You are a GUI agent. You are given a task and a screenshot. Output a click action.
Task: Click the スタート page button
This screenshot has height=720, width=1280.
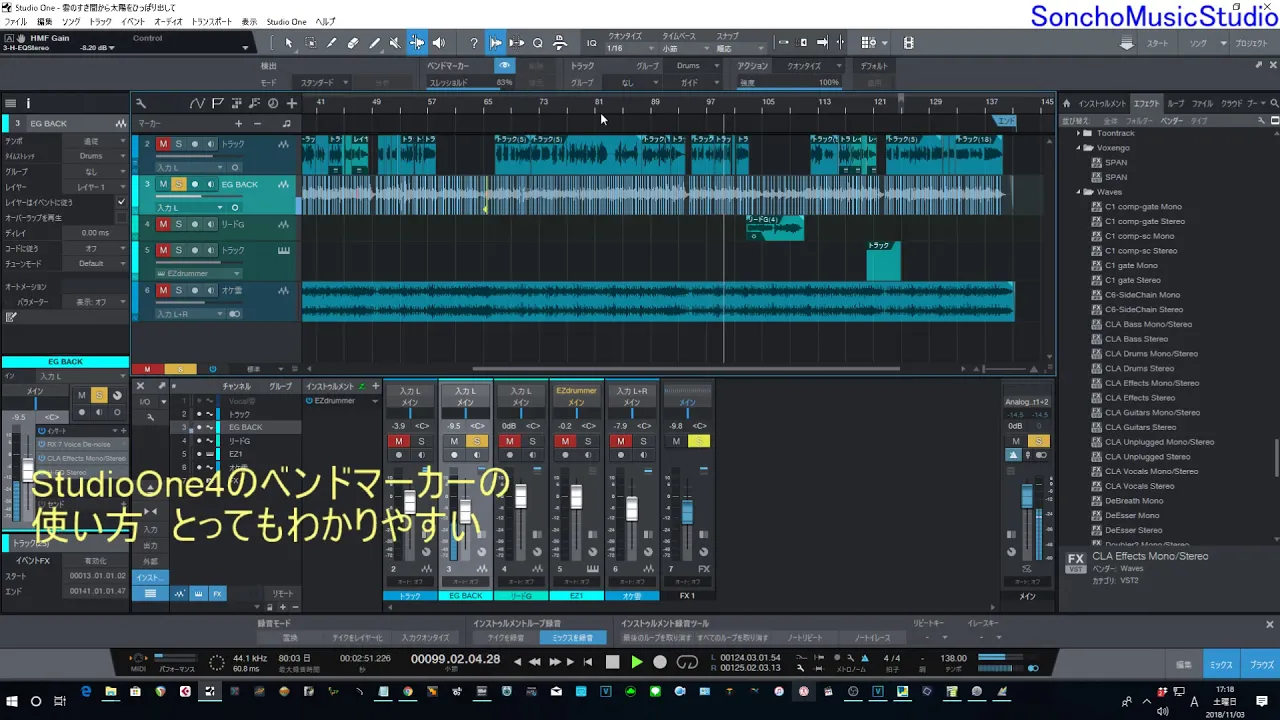point(1157,44)
